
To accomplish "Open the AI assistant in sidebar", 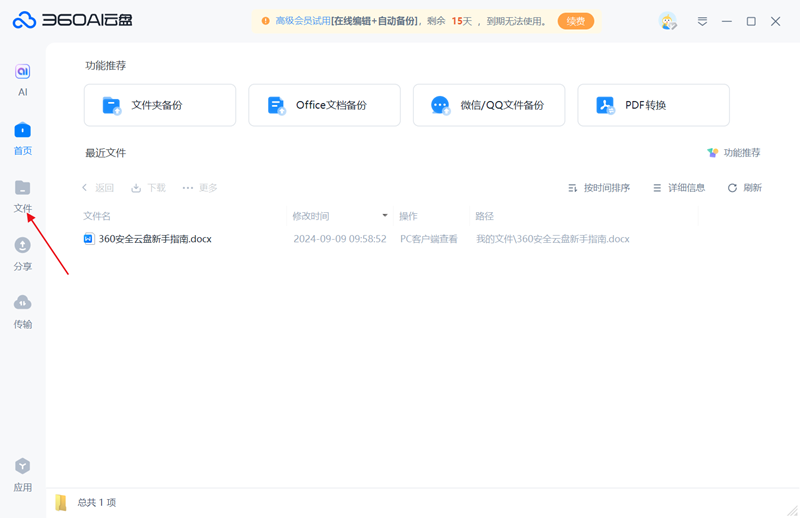I will tap(22, 79).
